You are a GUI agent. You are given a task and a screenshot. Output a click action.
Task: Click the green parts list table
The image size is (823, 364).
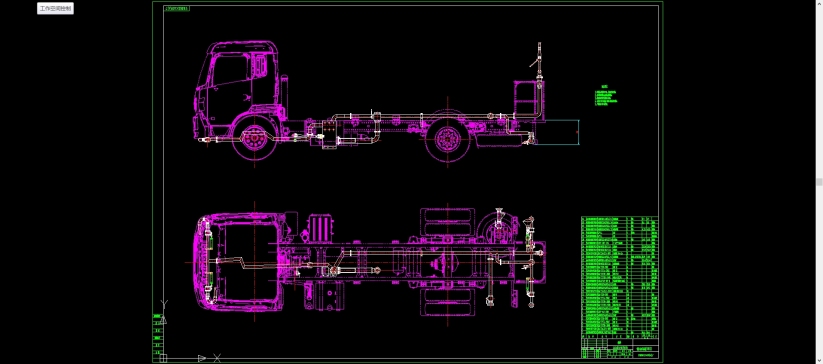619,276
